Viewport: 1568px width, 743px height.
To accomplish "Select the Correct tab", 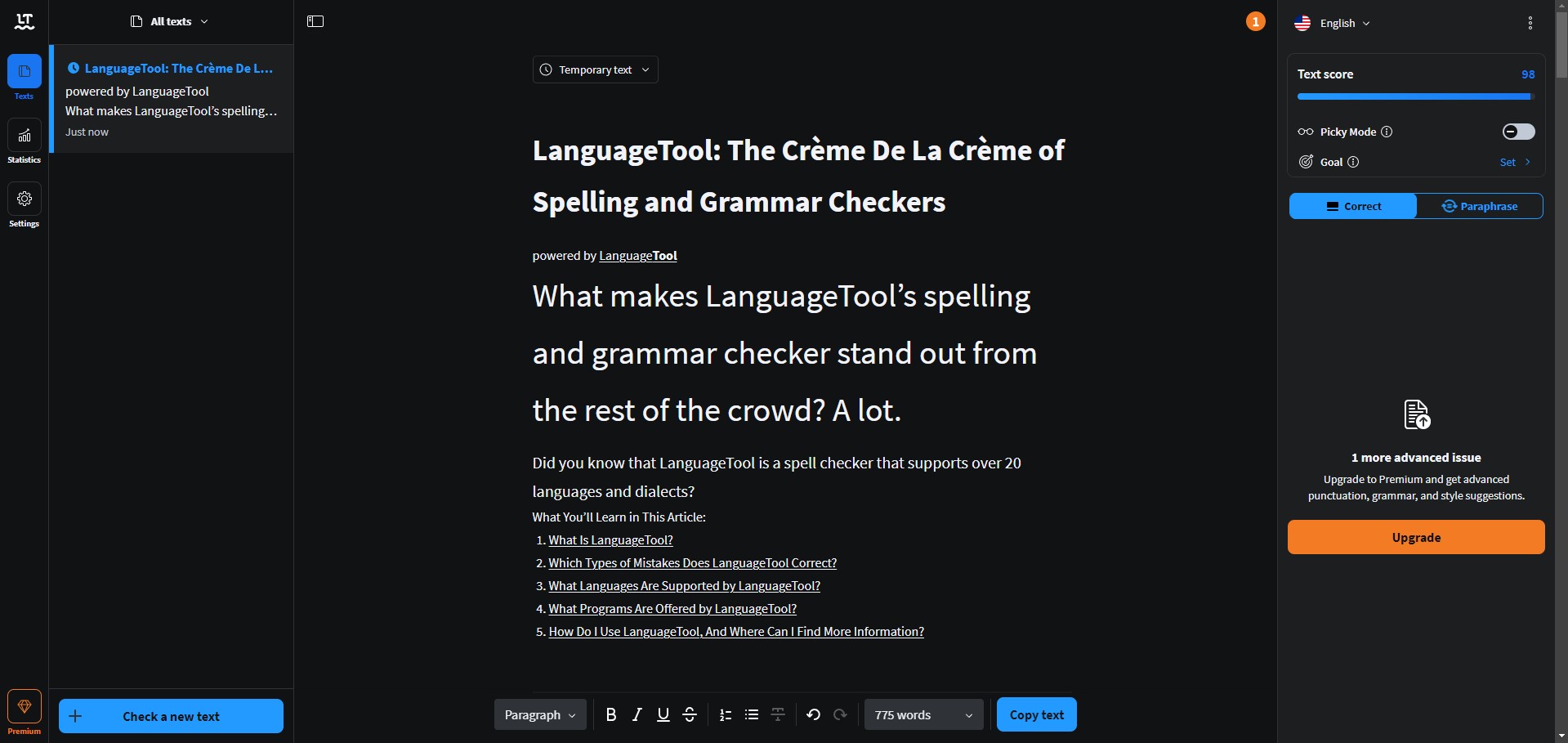I will click(x=1353, y=206).
